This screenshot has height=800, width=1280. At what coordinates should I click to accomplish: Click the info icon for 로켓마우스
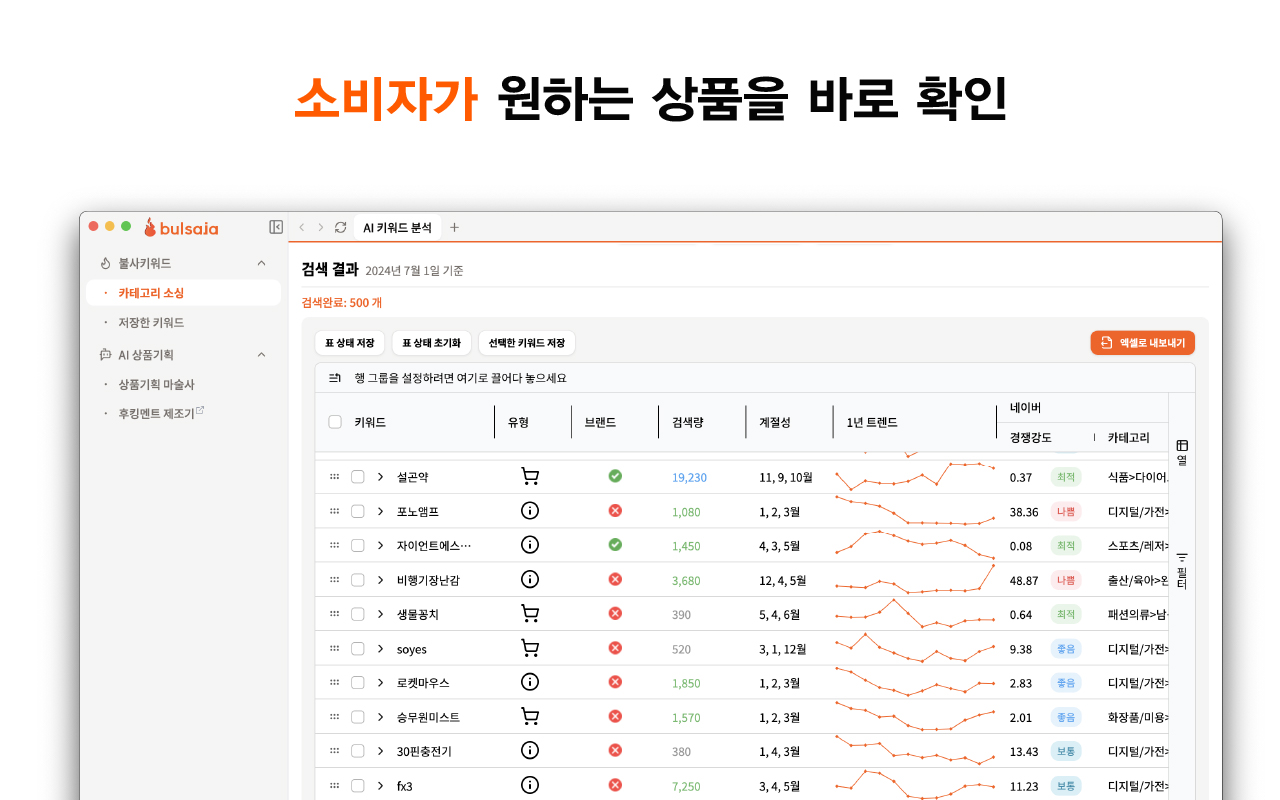(x=530, y=682)
